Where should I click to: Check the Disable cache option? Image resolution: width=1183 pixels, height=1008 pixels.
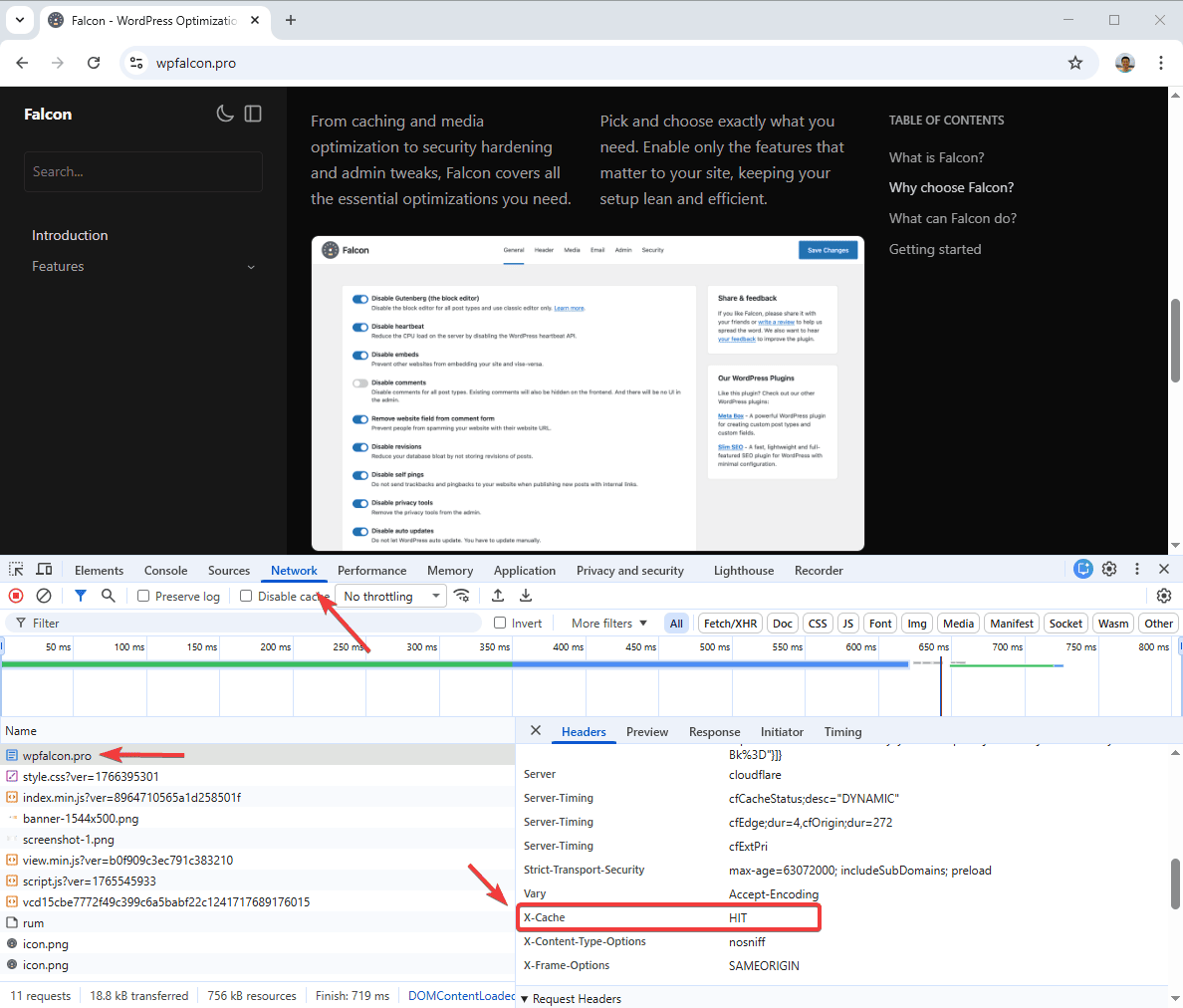pos(245,596)
